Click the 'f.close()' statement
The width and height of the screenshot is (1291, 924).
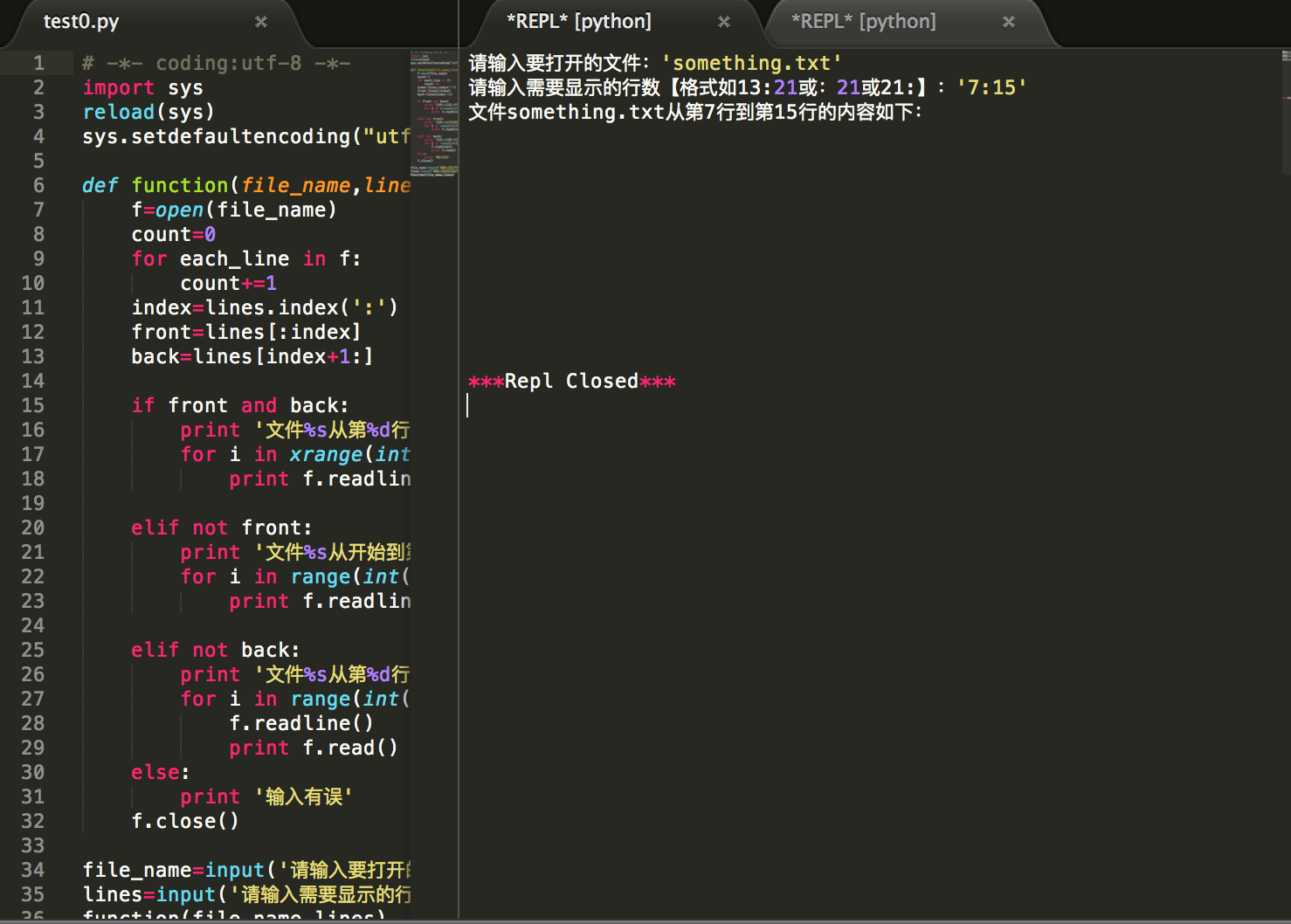click(184, 821)
